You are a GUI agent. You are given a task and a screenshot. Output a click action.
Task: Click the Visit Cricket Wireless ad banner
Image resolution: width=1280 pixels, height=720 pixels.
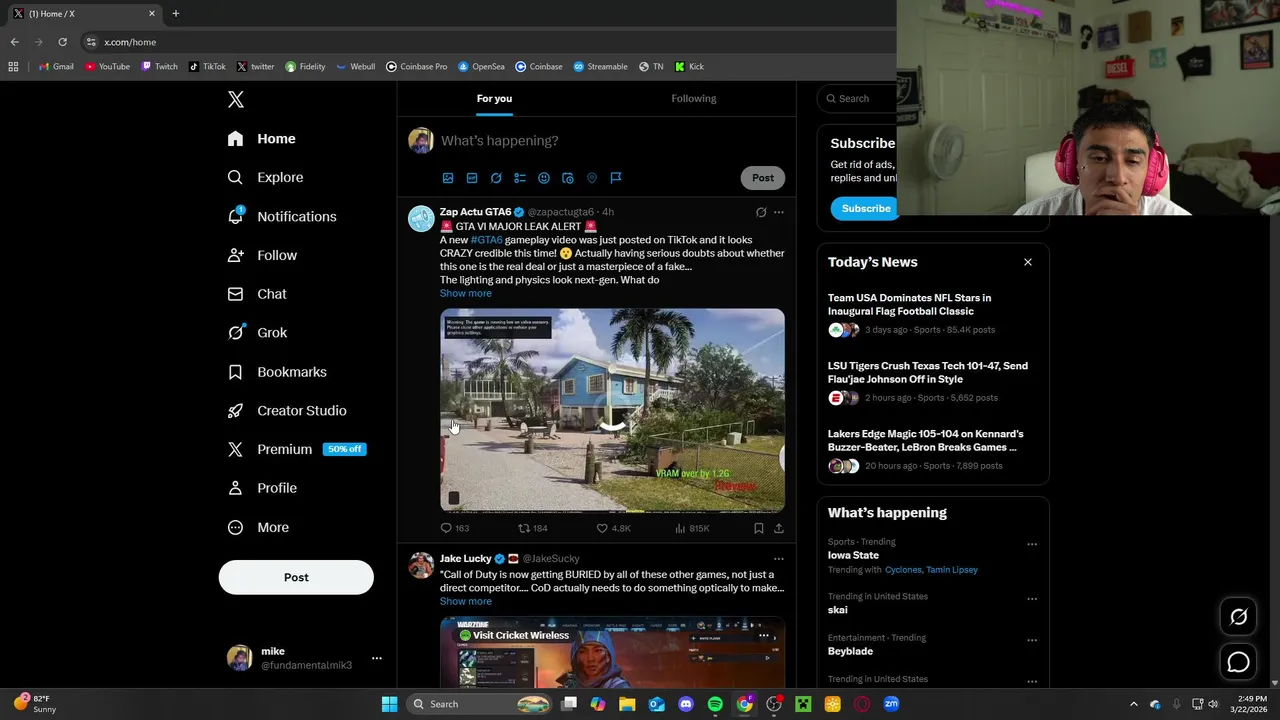(x=514, y=635)
